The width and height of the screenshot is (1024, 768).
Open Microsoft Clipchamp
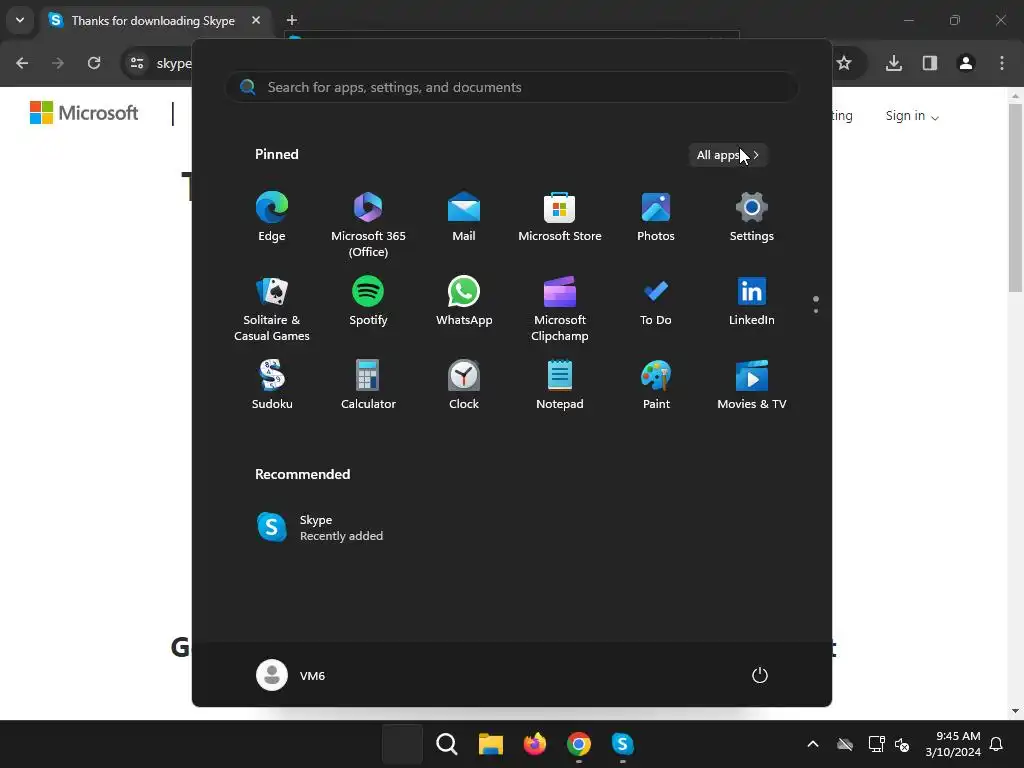click(x=560, y=308)
